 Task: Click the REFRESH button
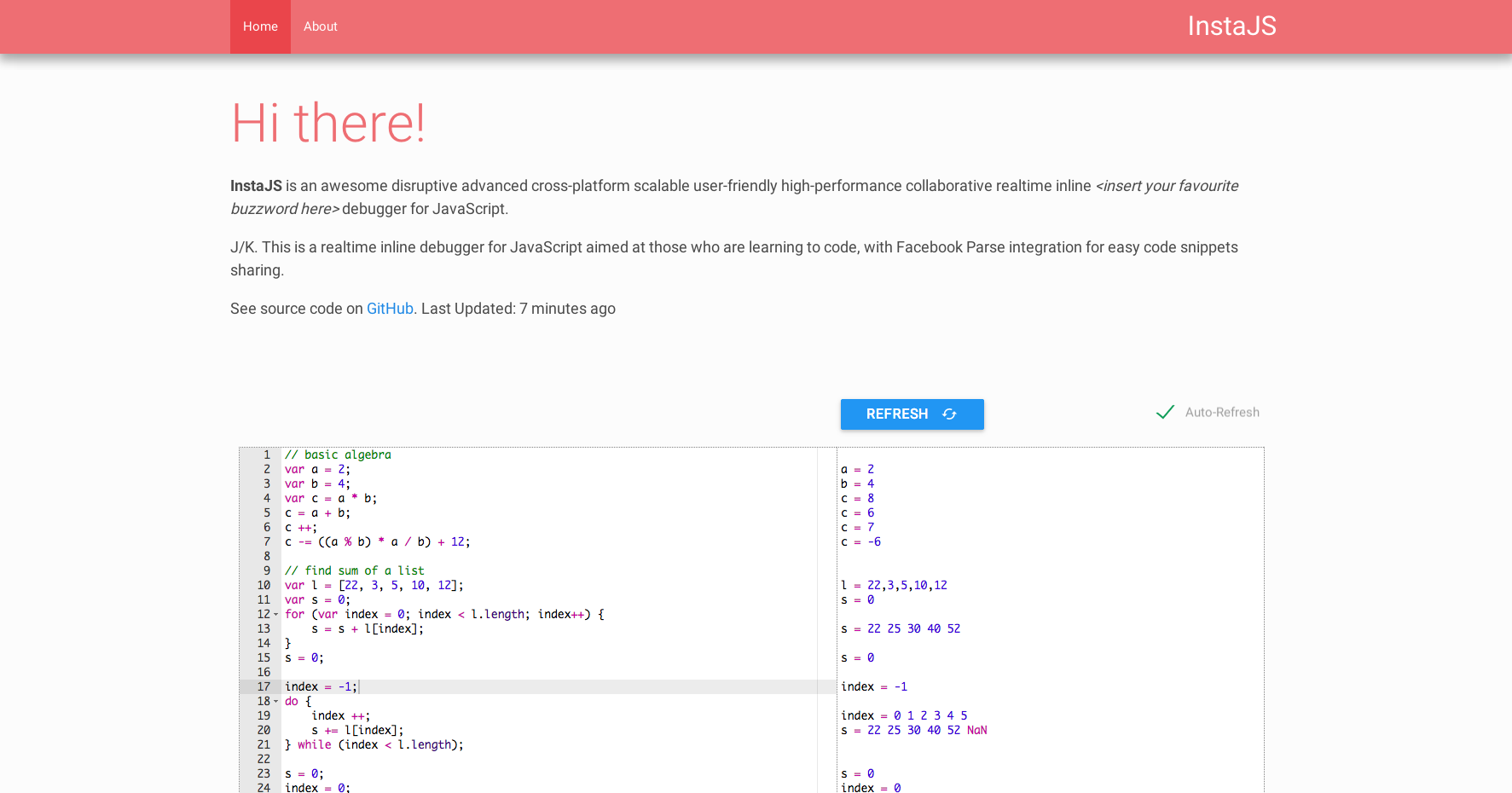pos(912,414)
